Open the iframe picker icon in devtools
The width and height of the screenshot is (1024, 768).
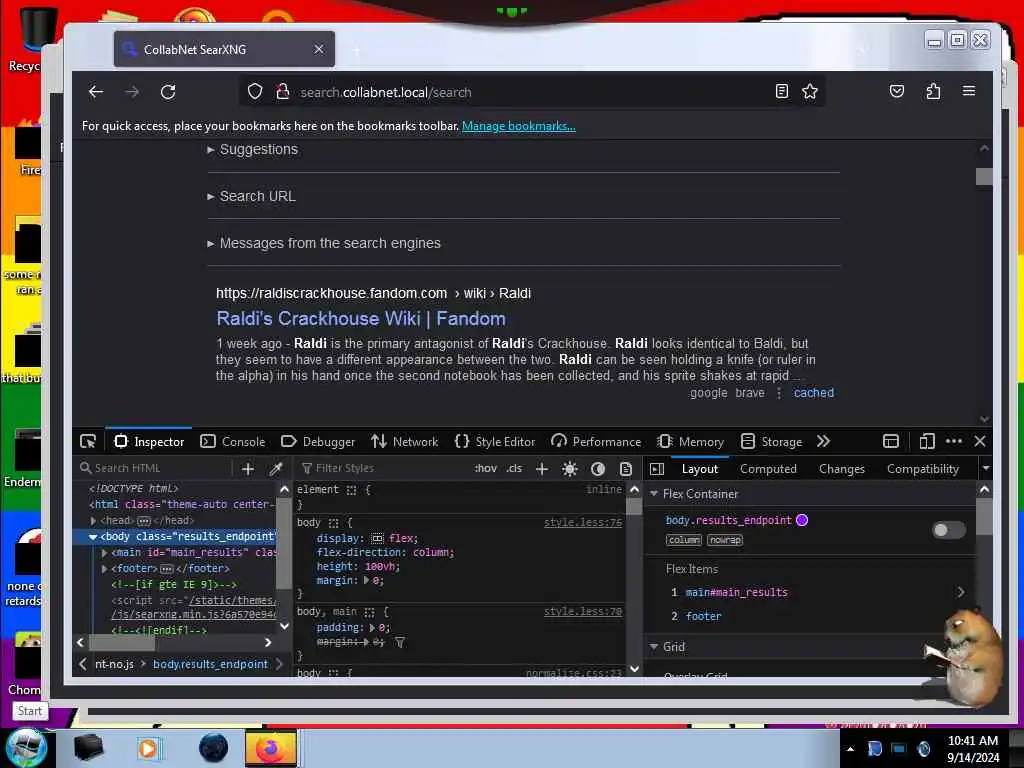(x=891, y=441)
